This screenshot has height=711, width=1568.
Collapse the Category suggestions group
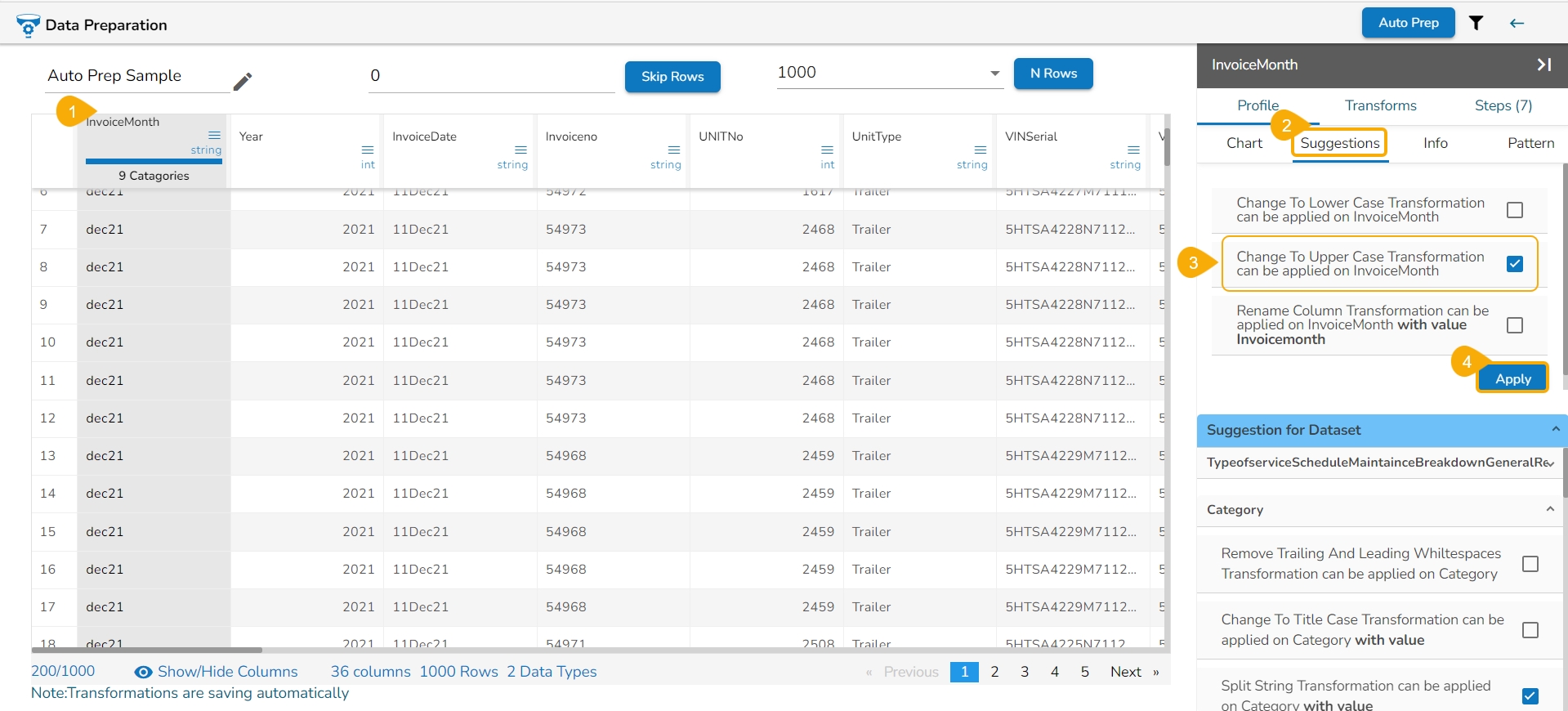pos(1549,509)
